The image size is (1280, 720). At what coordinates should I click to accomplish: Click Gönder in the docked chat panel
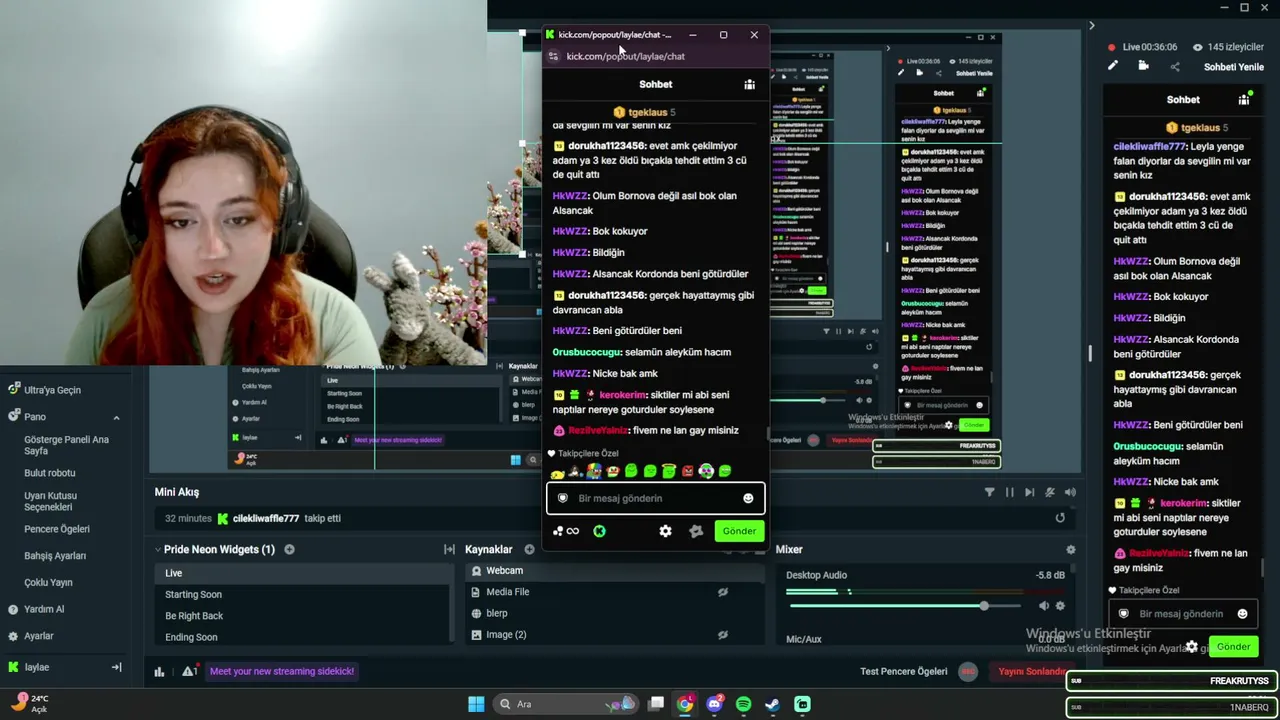pyautogui.click(x=1233, y=646)
